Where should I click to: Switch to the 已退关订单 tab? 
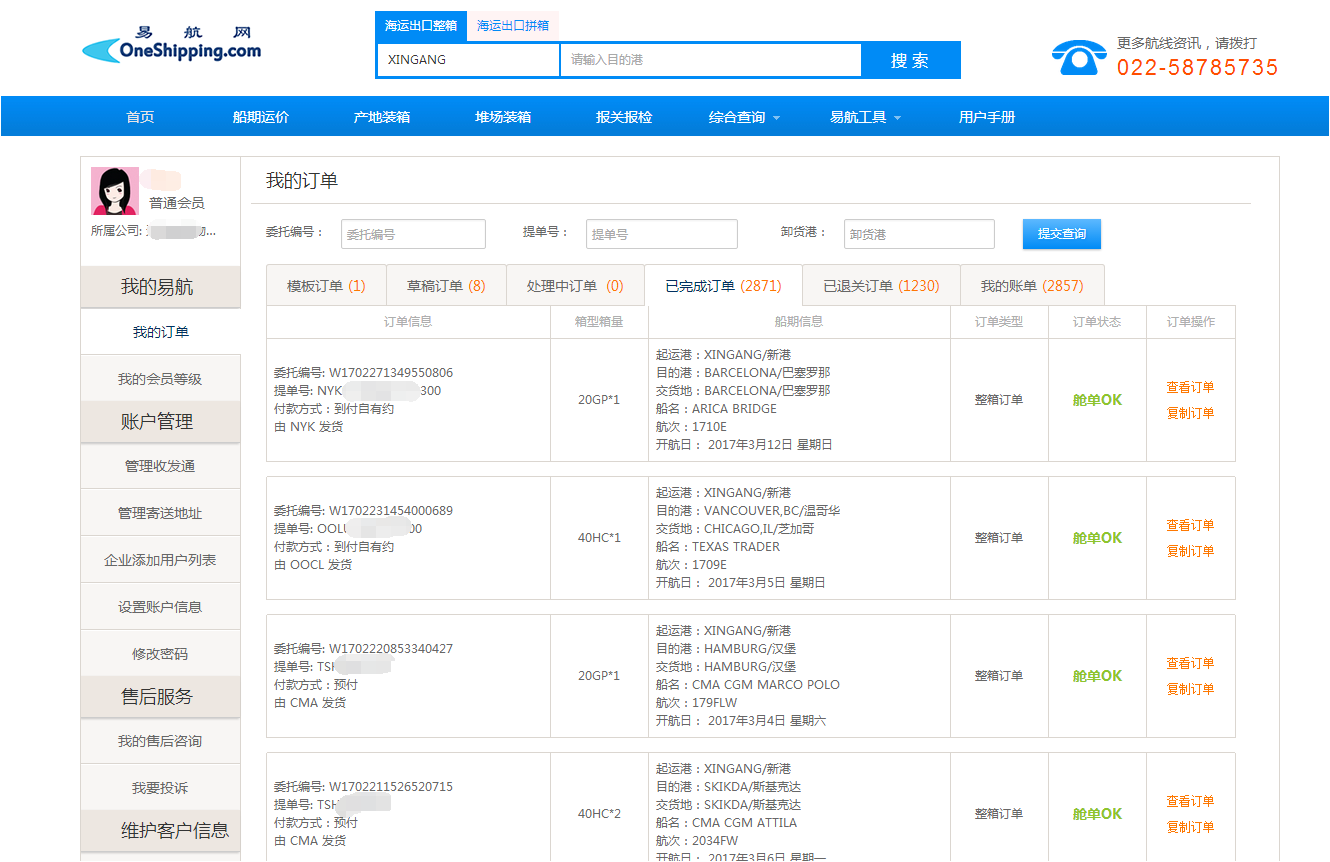881,286
